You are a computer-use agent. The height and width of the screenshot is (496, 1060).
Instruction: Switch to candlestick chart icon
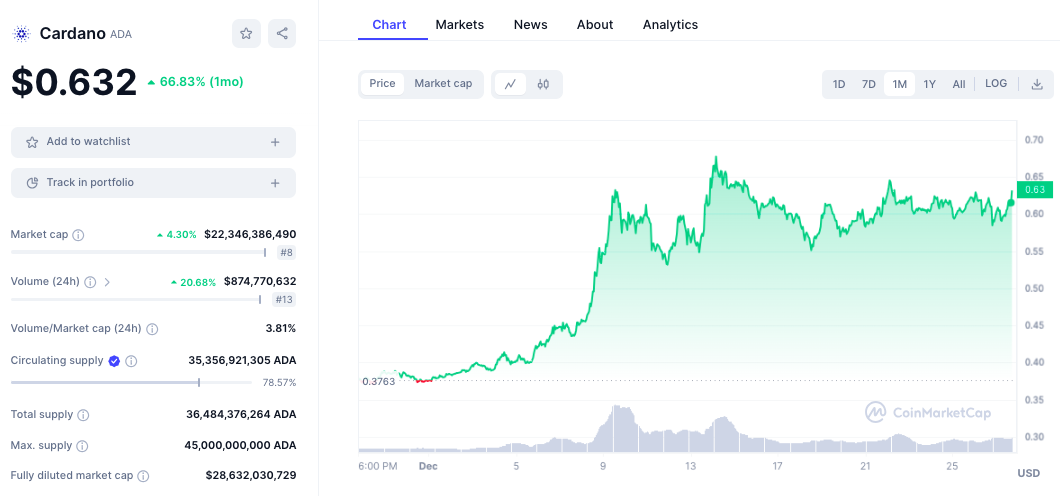tap(543, 84)
